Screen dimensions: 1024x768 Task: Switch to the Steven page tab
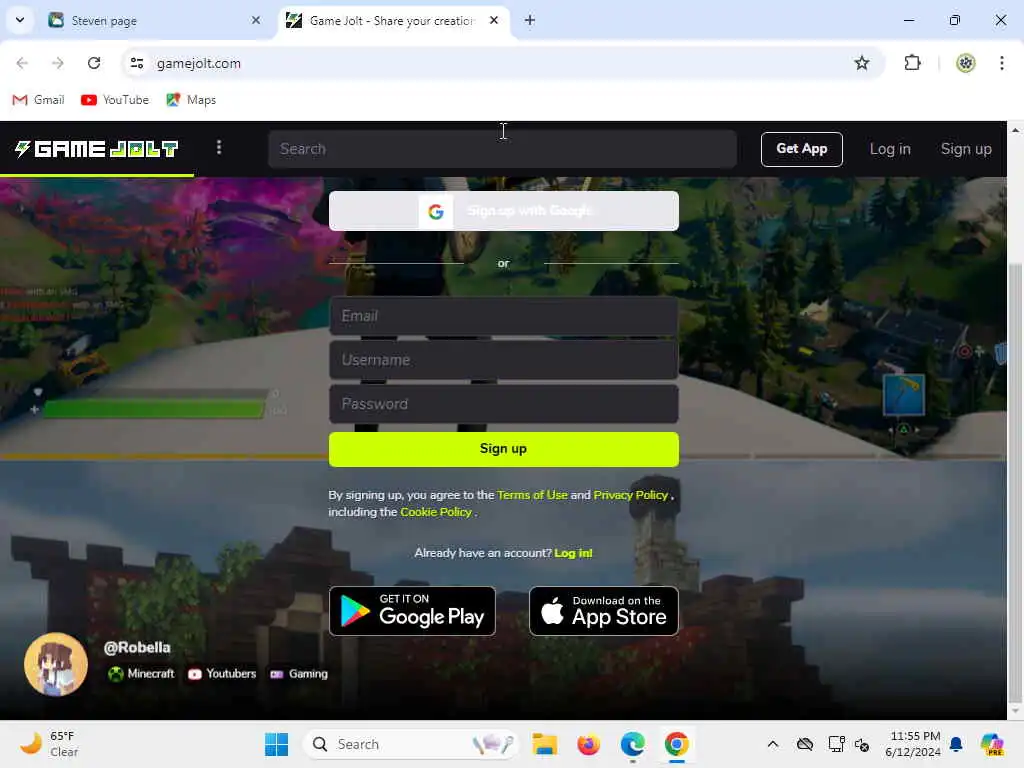tap(153, 20)
